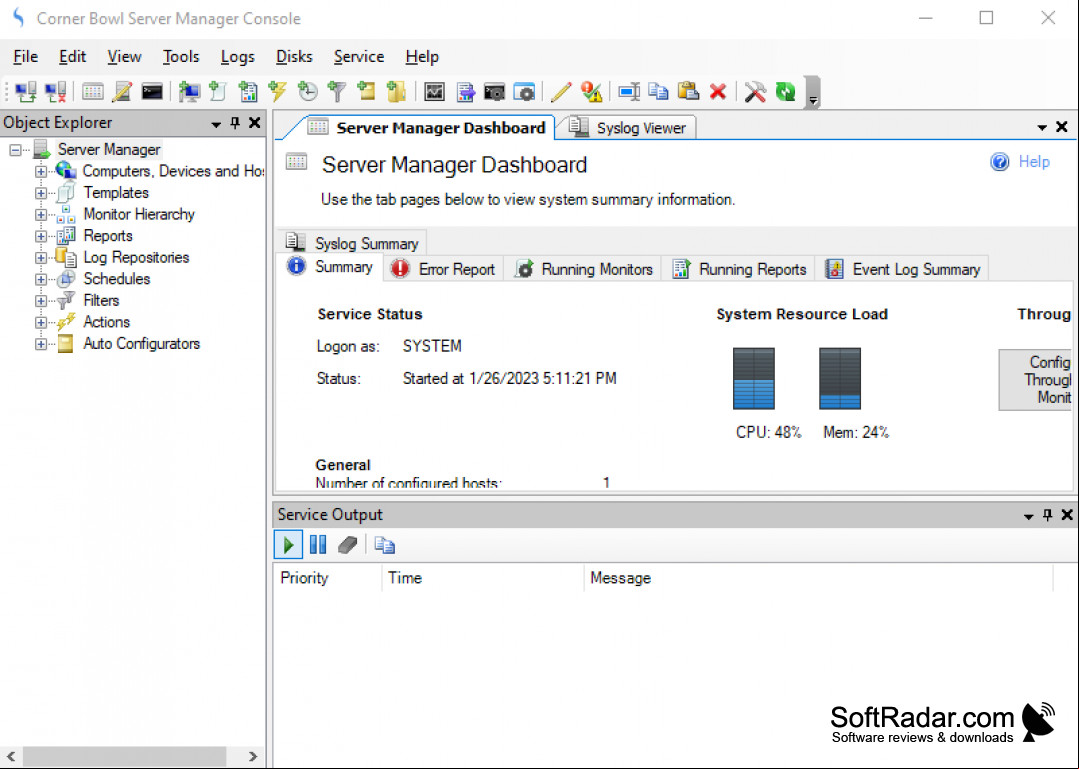Click the red X delete toolbar icon
Screen dimensions: 1079x769
tap(718, 91)
